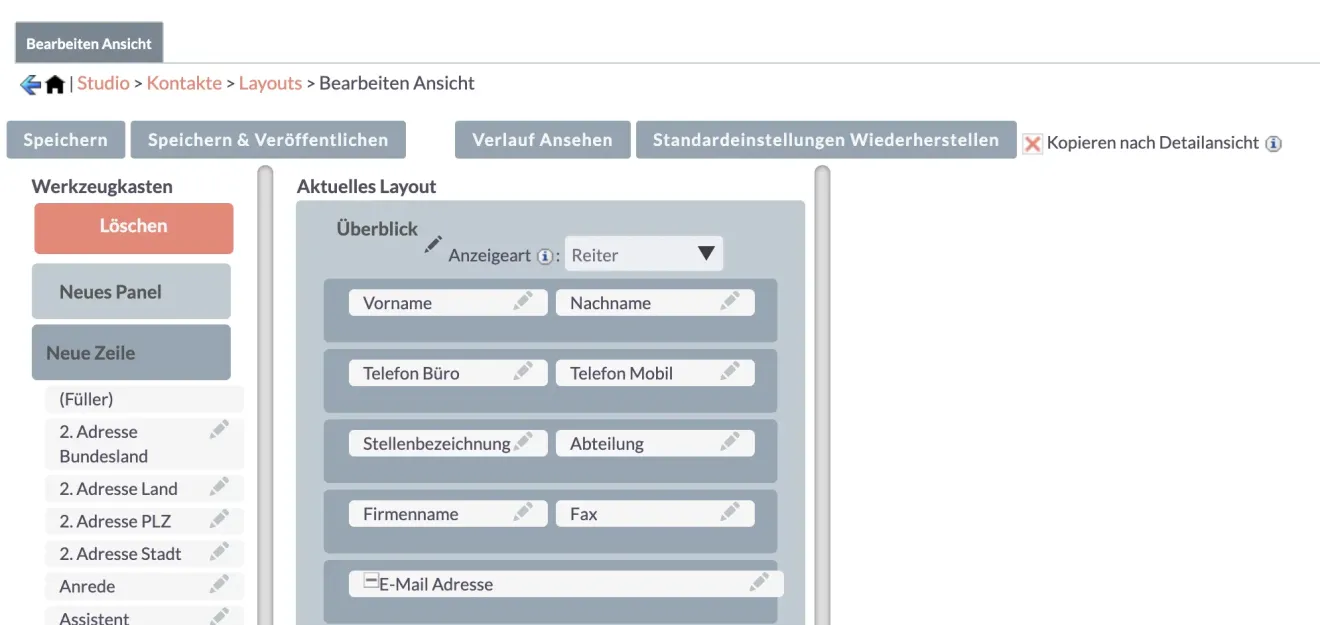Click the home icon next to the breadcrumb

tap(53, 84)
